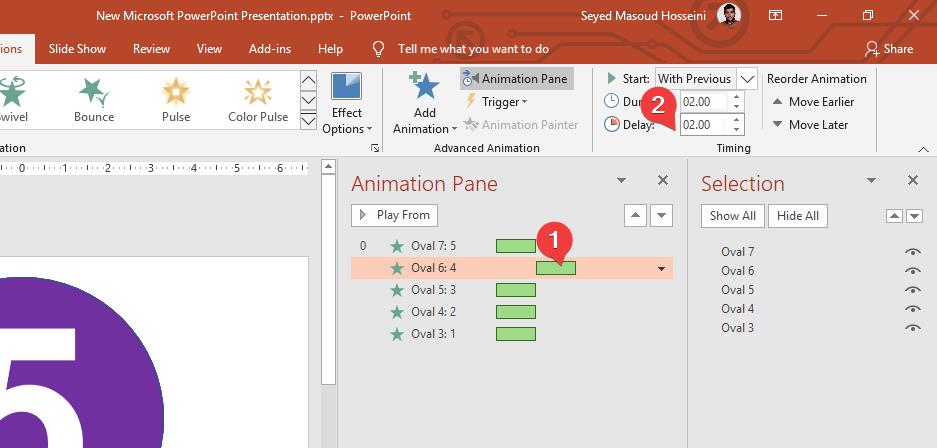Open the Help tab
937x448 pixels.
pyautogui.click(x=330, y=49)
